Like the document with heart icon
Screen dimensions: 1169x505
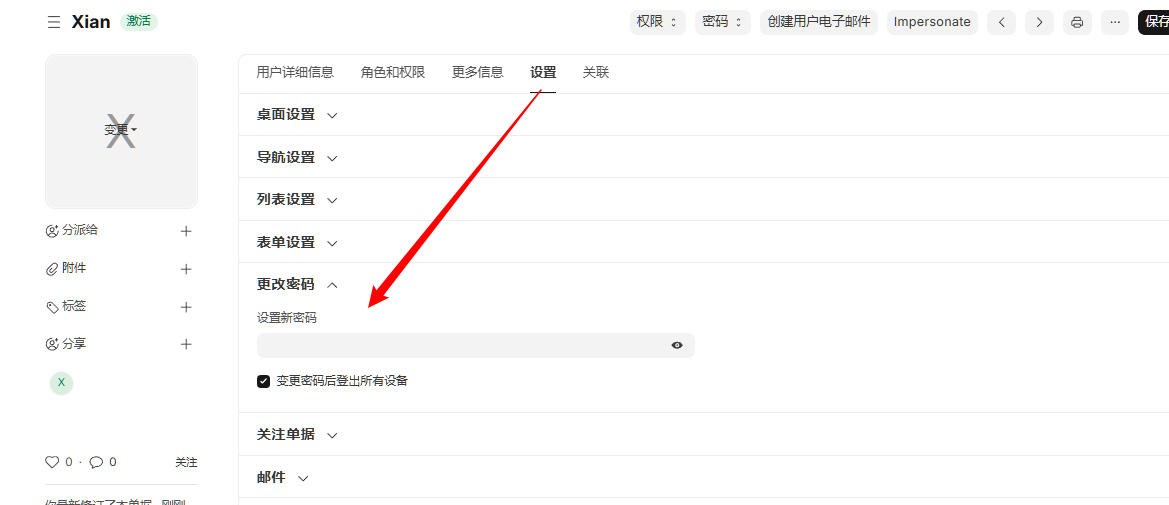(x=52, y=462)
